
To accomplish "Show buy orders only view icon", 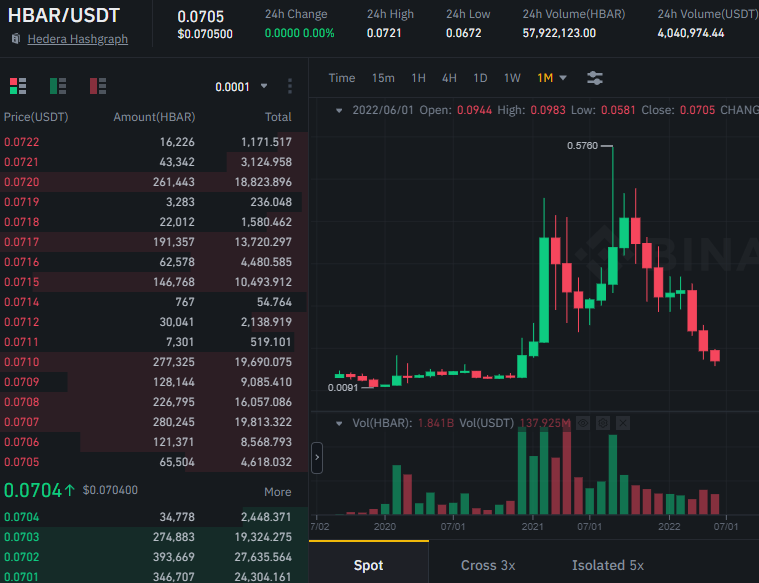I will 58,86.
